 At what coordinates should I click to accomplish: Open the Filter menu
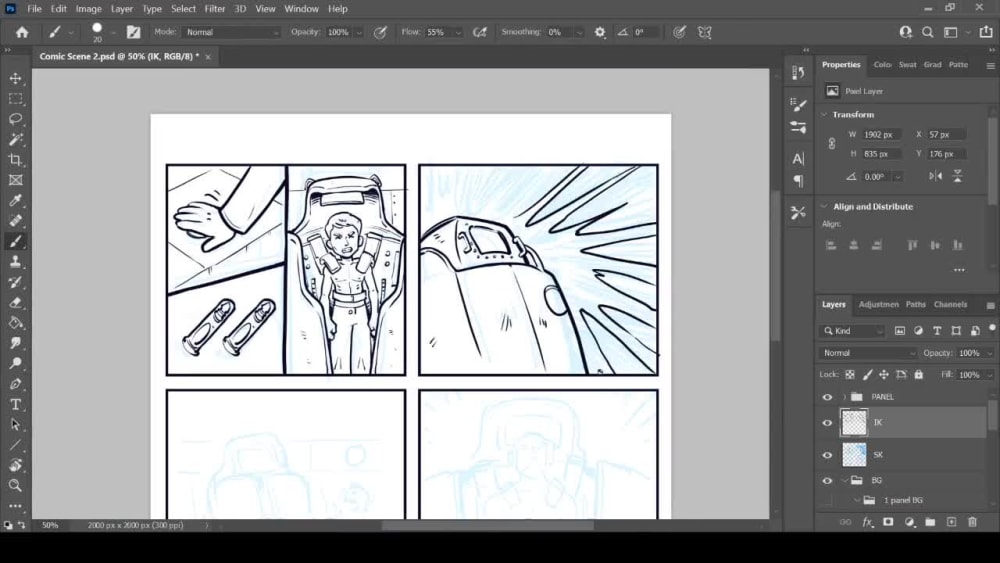pyautogui.click(x=215, y=9)
